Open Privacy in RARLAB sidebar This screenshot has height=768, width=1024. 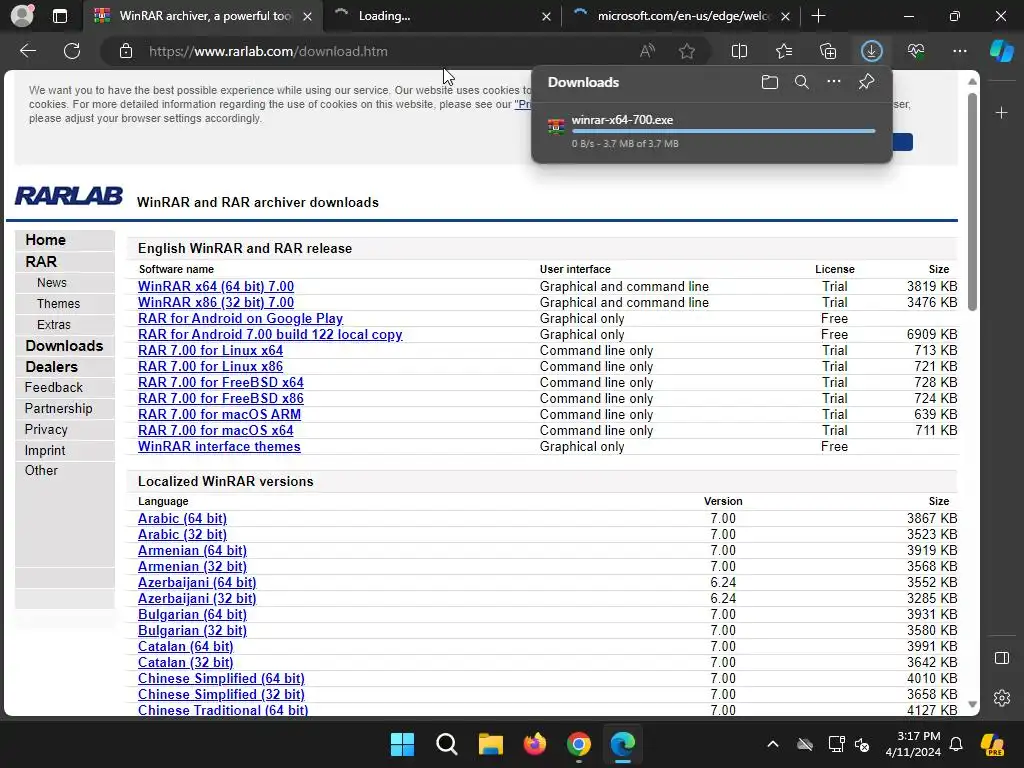click(46, 429)
